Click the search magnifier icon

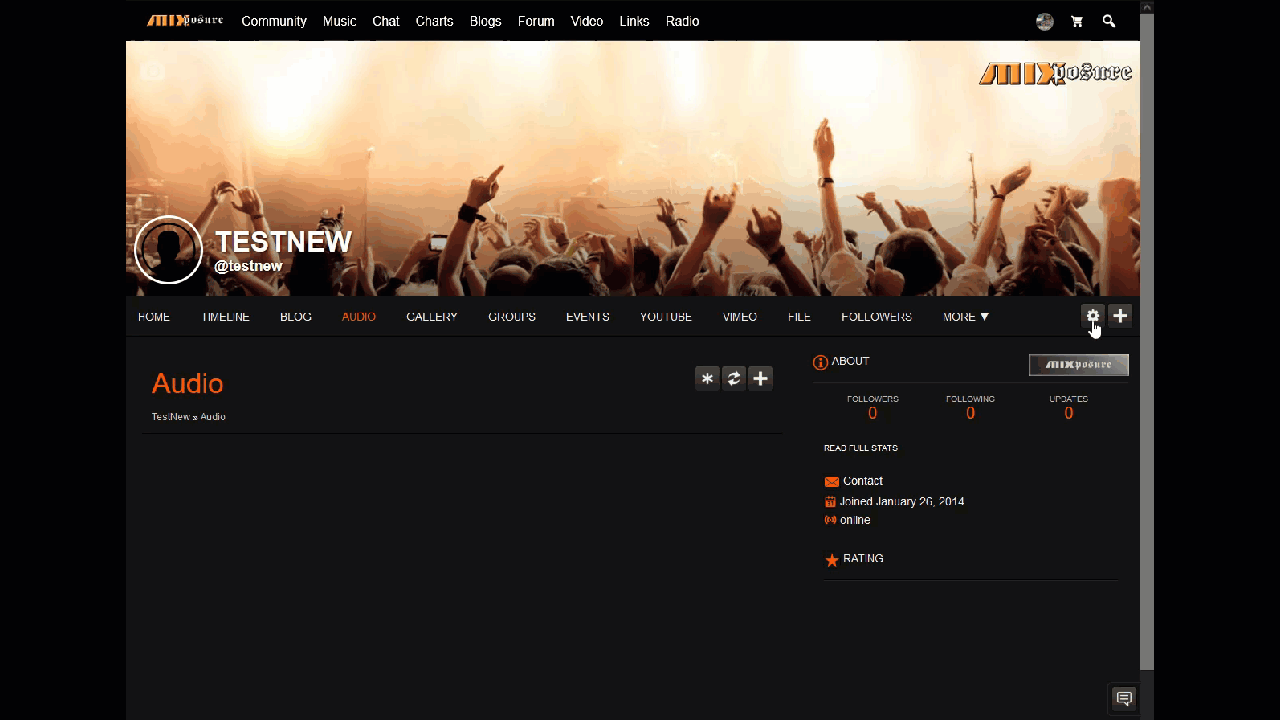pyautogui.click(x=1109, y=21)
